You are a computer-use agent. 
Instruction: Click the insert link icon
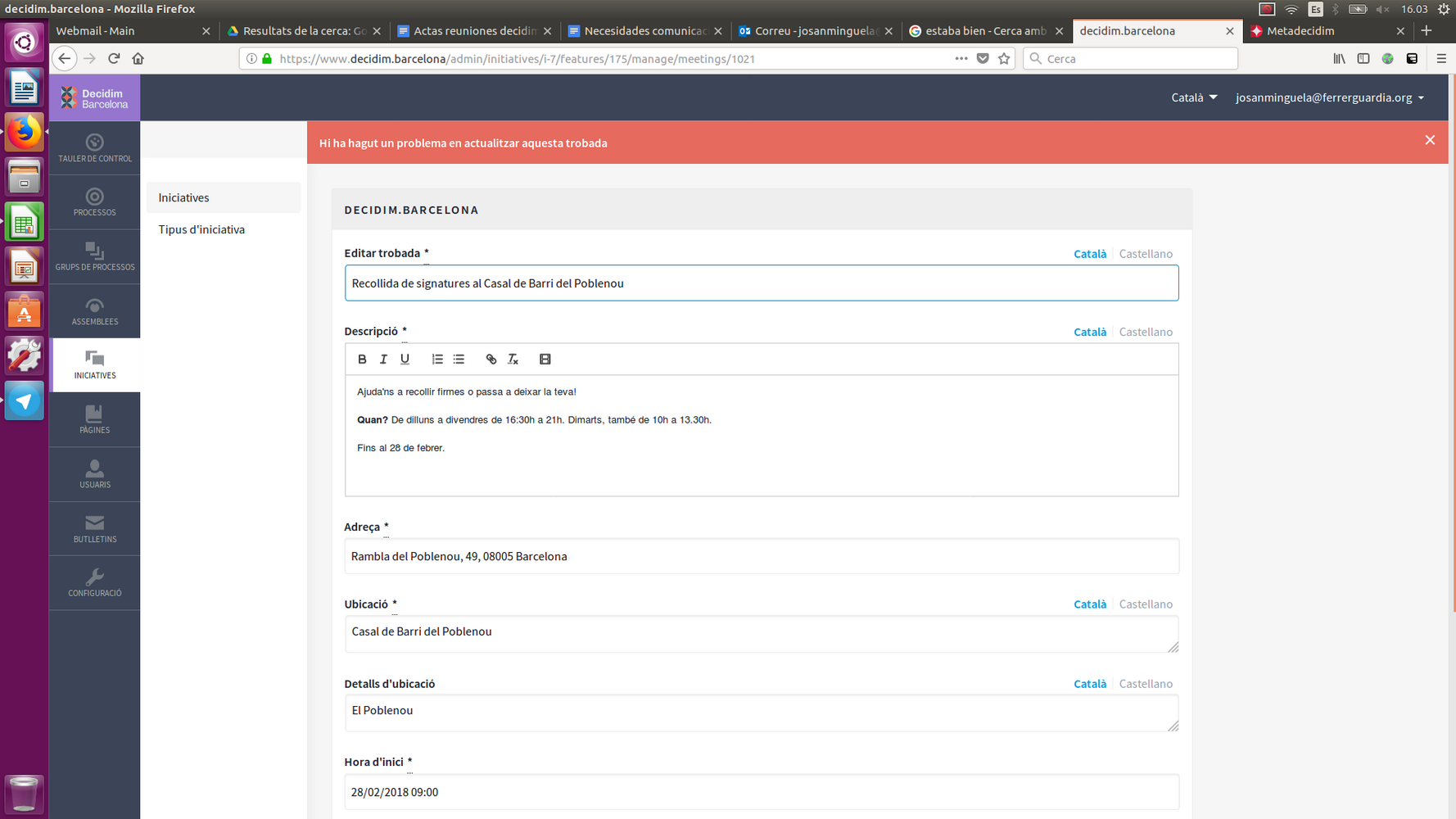[491, 359]
